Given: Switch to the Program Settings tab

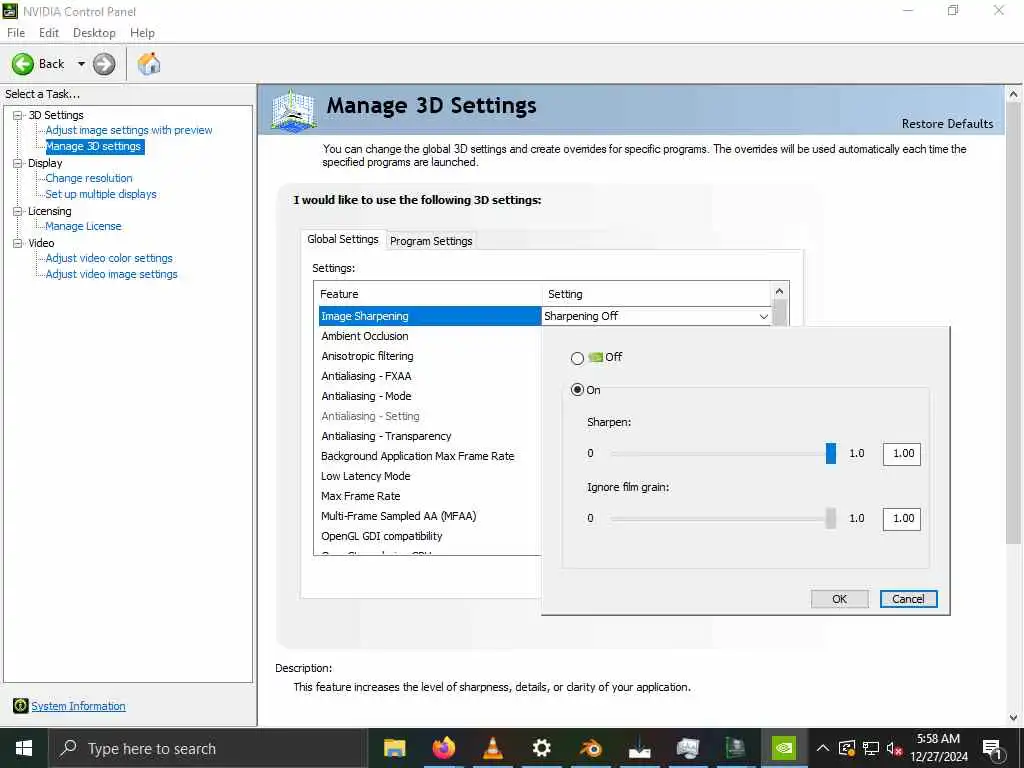Looking at the screenshot, I should (431, 241).
